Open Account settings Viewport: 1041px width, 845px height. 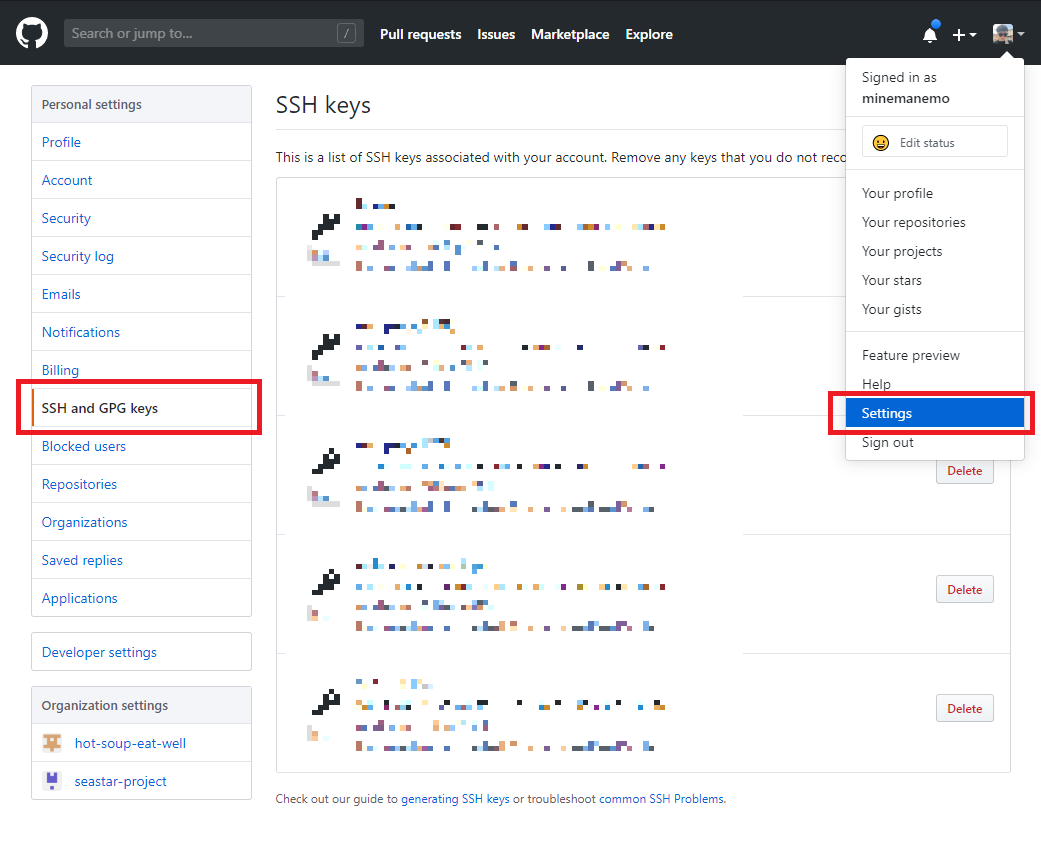(141, 180)
